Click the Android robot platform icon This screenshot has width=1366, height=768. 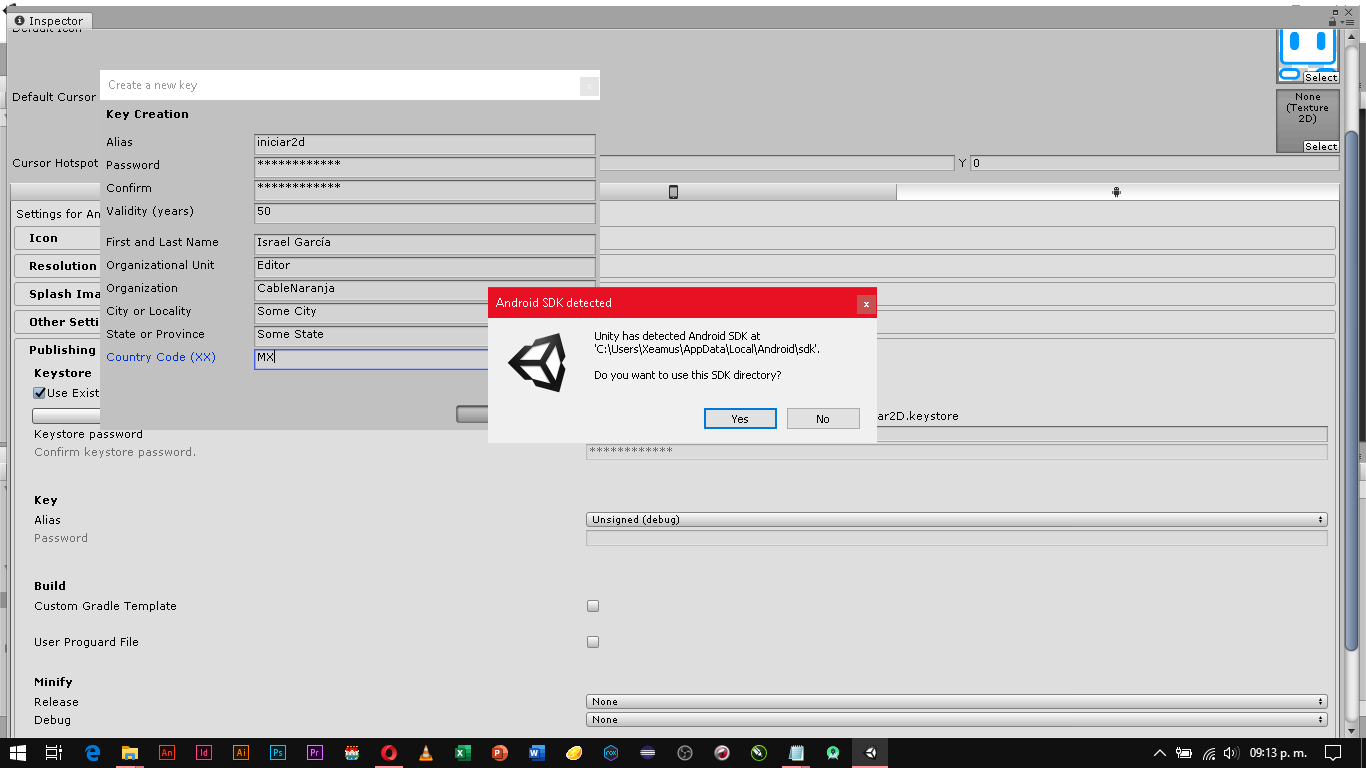(x=1115, y=191)
